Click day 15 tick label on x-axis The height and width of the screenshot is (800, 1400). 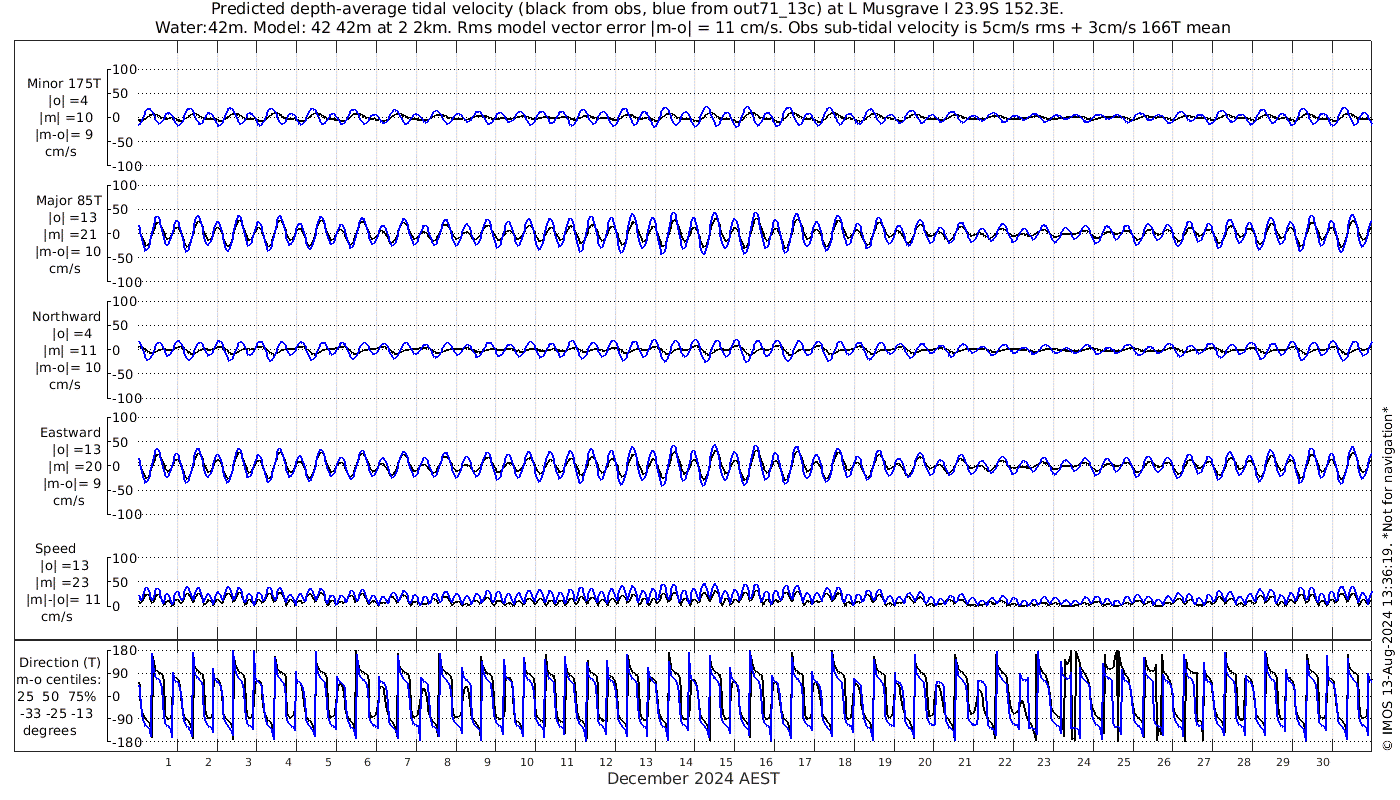(x=726, y=762)
